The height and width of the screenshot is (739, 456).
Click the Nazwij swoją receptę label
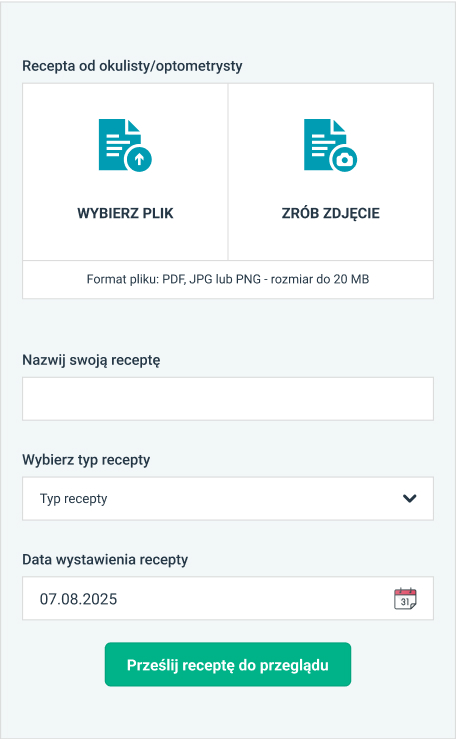91,360
